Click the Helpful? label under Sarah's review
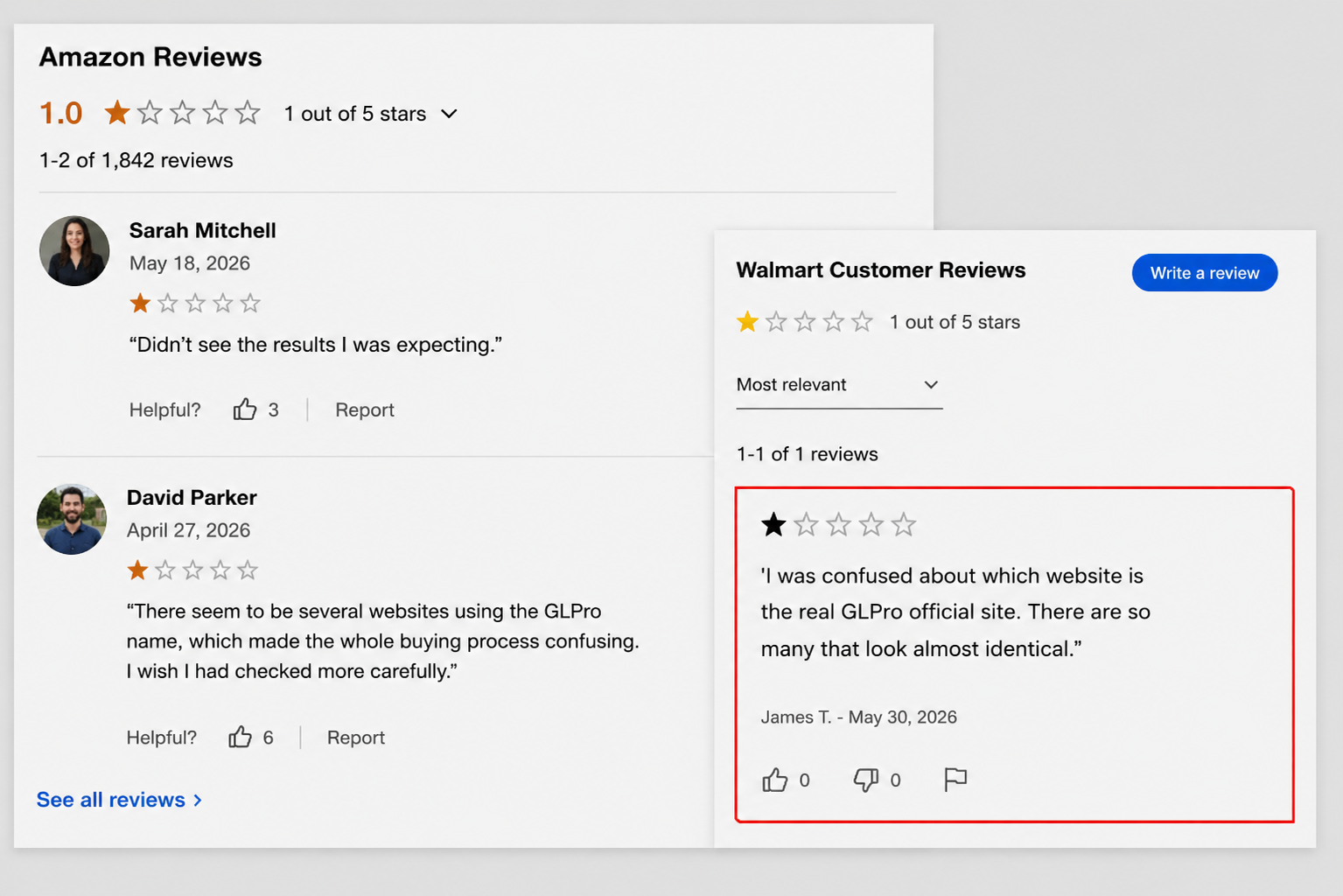This screenshot has height=896, width=1343. point(165,409)
